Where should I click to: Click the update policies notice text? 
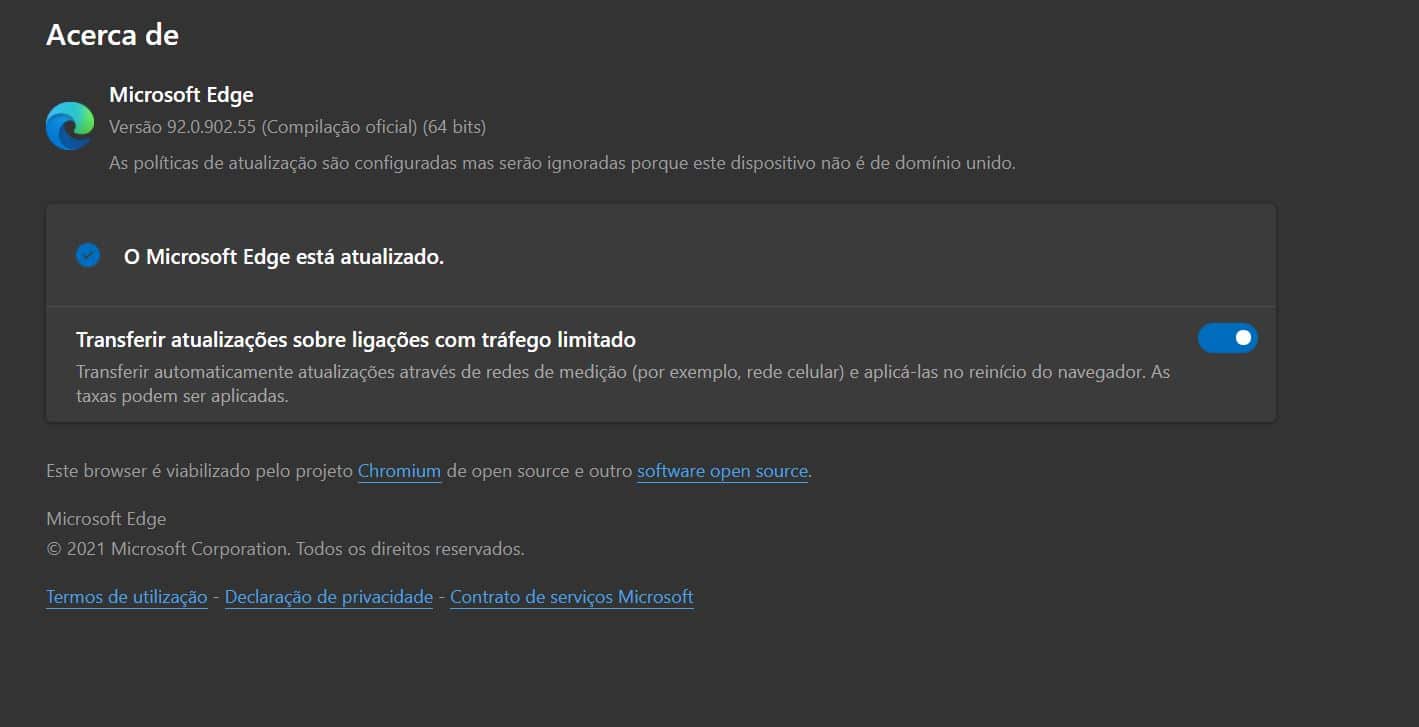[562, 163]
